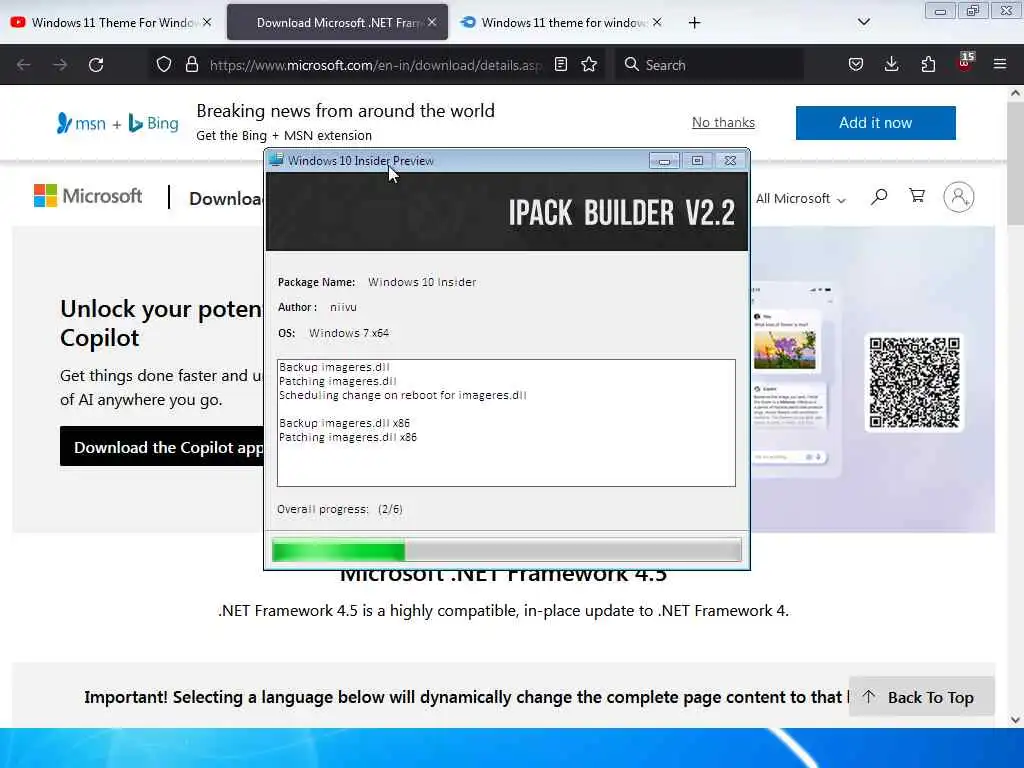Minimize the Firefox window
This screenshot has height=768, width=1024.
tap(940, 11)
